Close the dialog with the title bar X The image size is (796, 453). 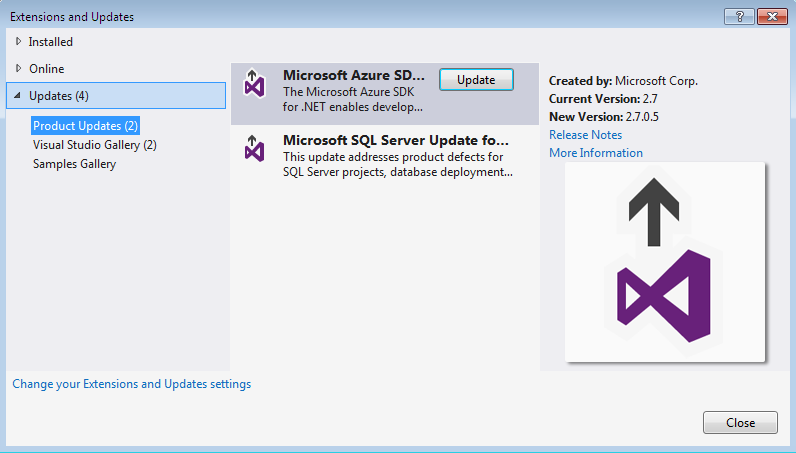pos(771,16)
